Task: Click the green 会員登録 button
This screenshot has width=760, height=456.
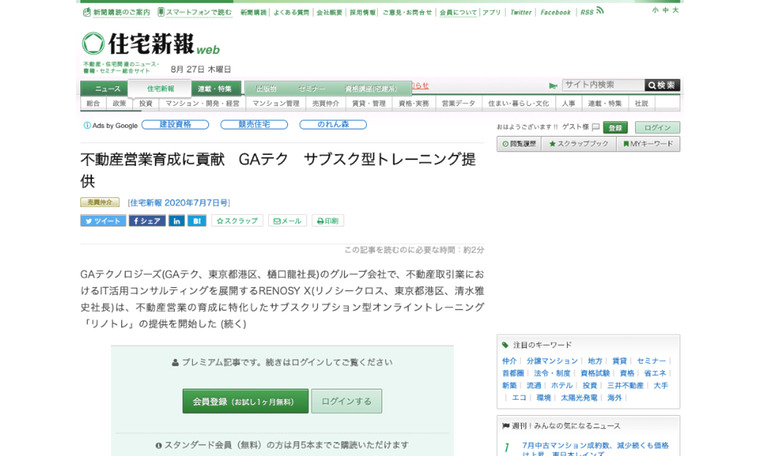Action: click(x=245, y=401)
